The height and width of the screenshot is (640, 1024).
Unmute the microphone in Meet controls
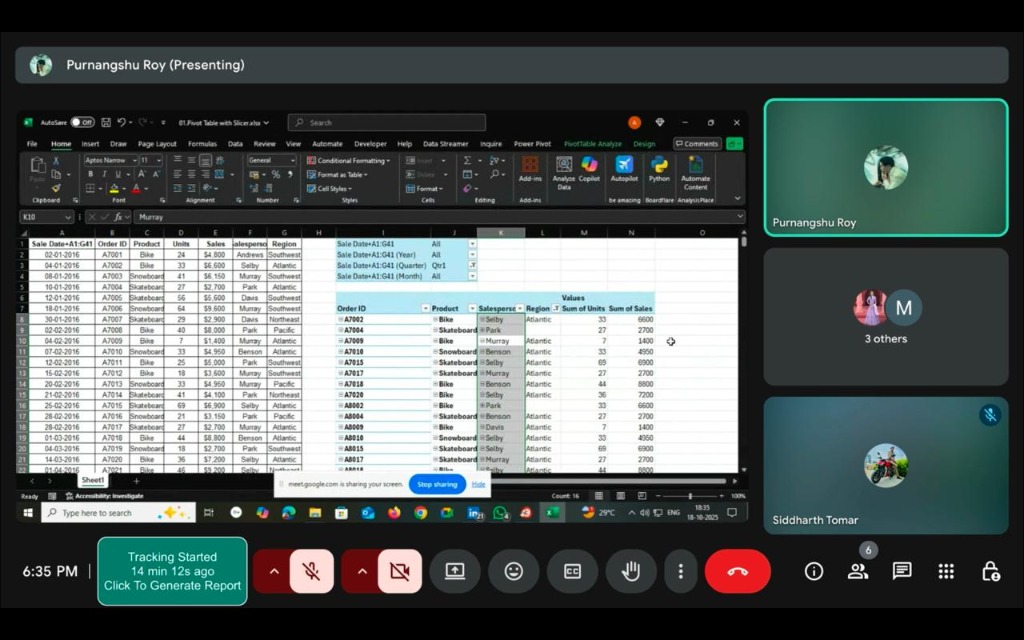click(x=312, y=571)
